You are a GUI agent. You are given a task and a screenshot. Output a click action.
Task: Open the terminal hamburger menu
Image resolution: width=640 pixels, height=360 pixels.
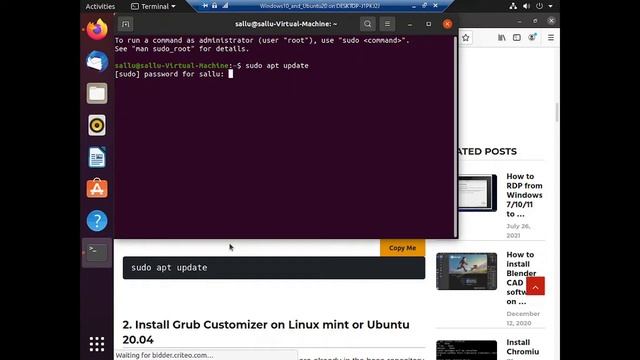point(387,24)
